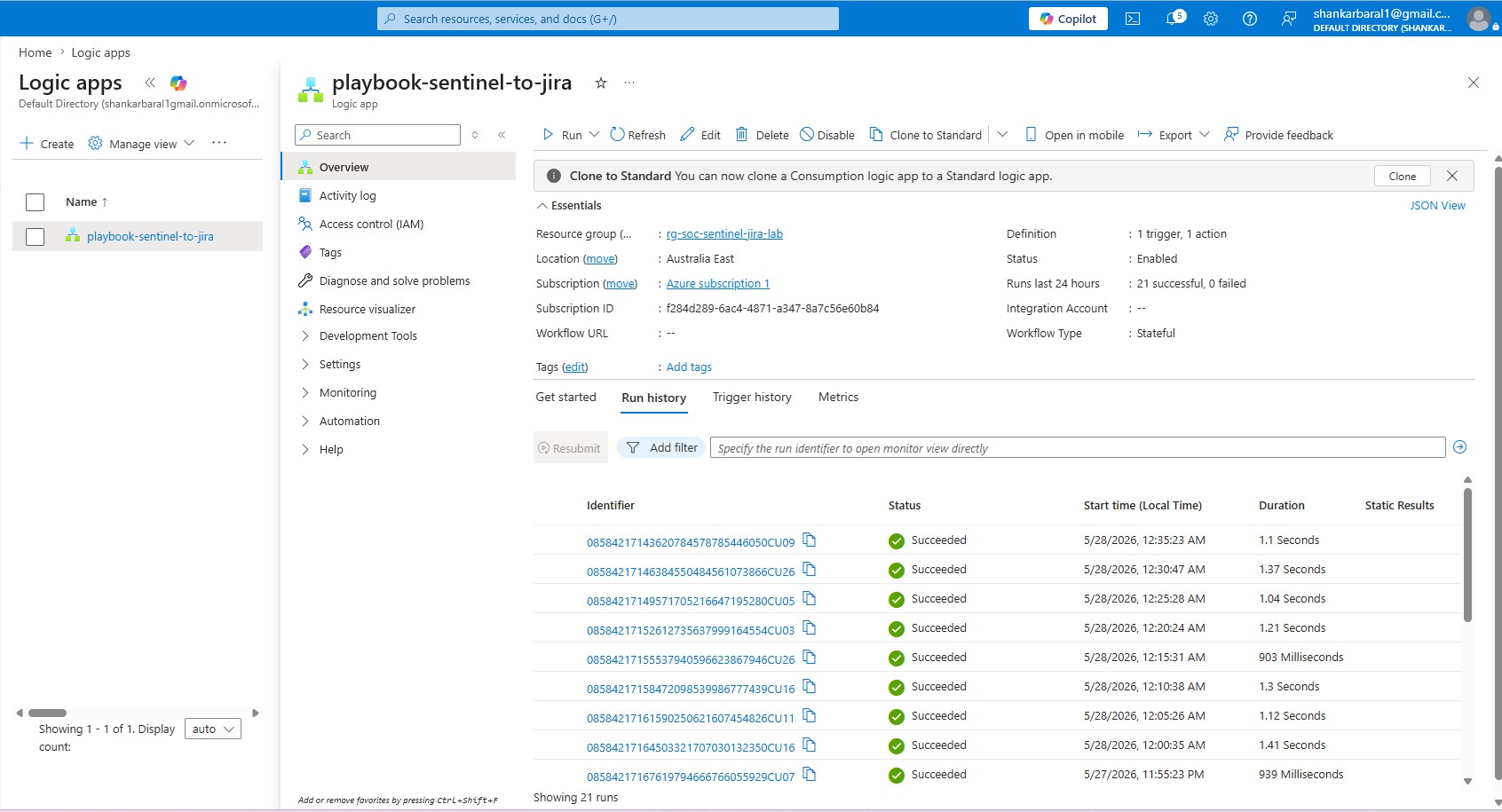Image resolution: width=1502 pixels, height=812 pixels.
Task: Click Add tags link
Action: click(x=689, y=367)
